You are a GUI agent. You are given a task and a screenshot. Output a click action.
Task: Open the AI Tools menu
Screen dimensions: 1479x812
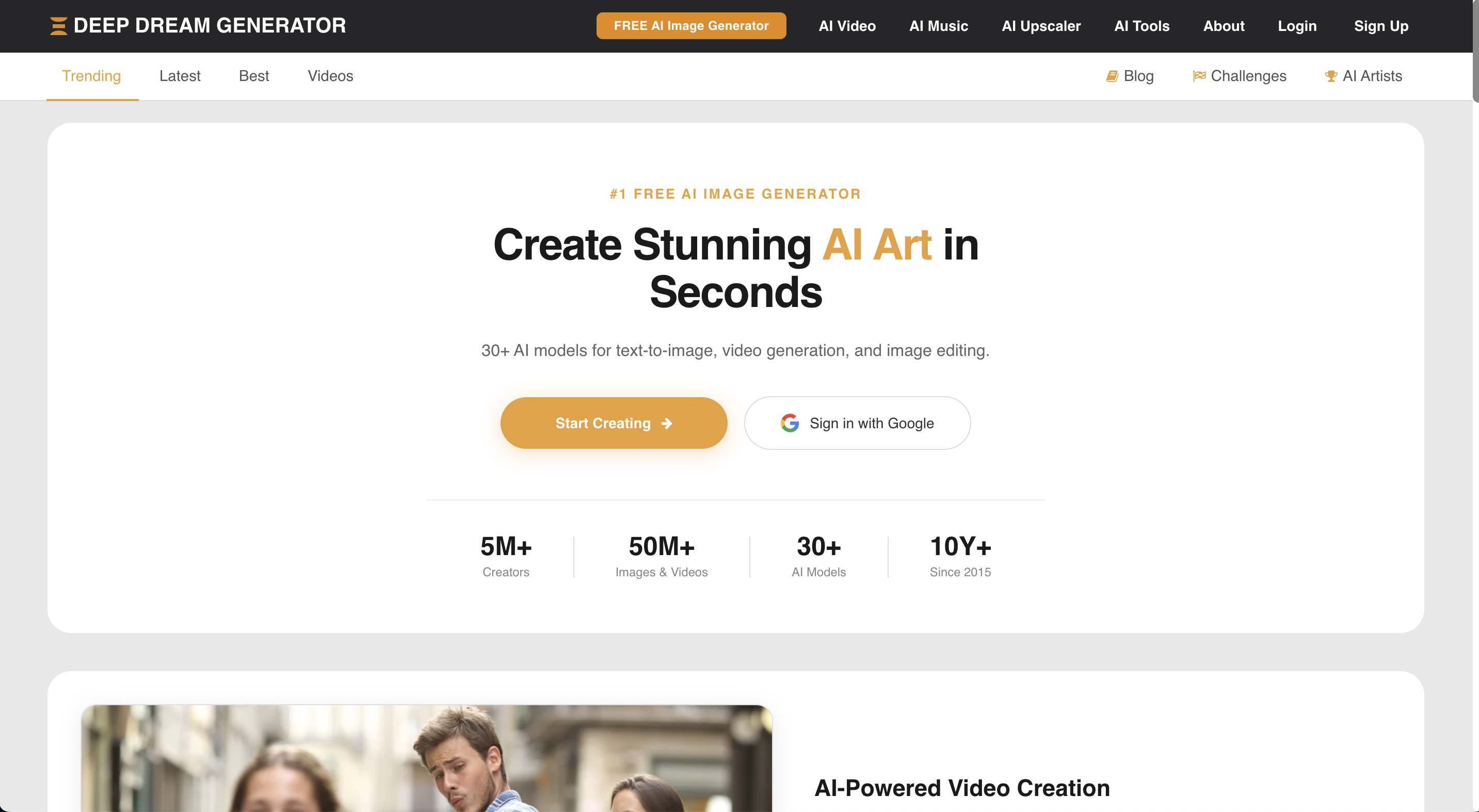(1142, 26)
